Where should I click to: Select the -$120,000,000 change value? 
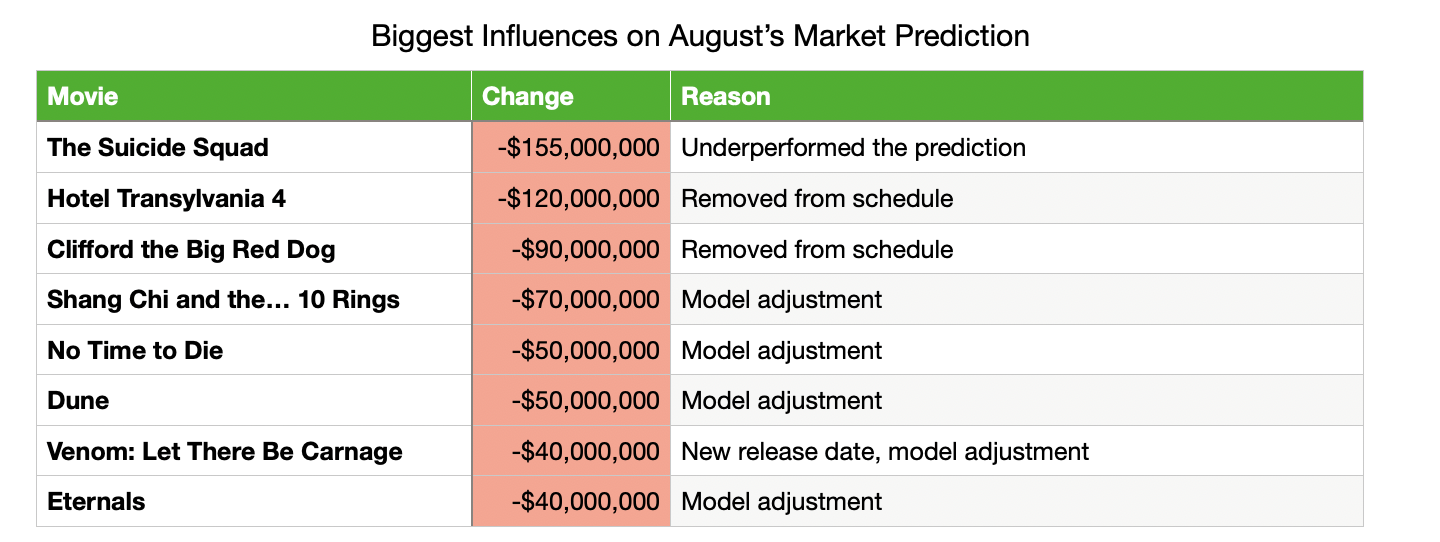click(579, 199)
